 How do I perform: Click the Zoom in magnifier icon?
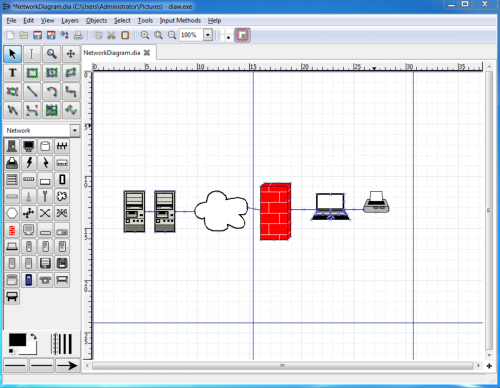pyautogui.click(x=145, y=35)
